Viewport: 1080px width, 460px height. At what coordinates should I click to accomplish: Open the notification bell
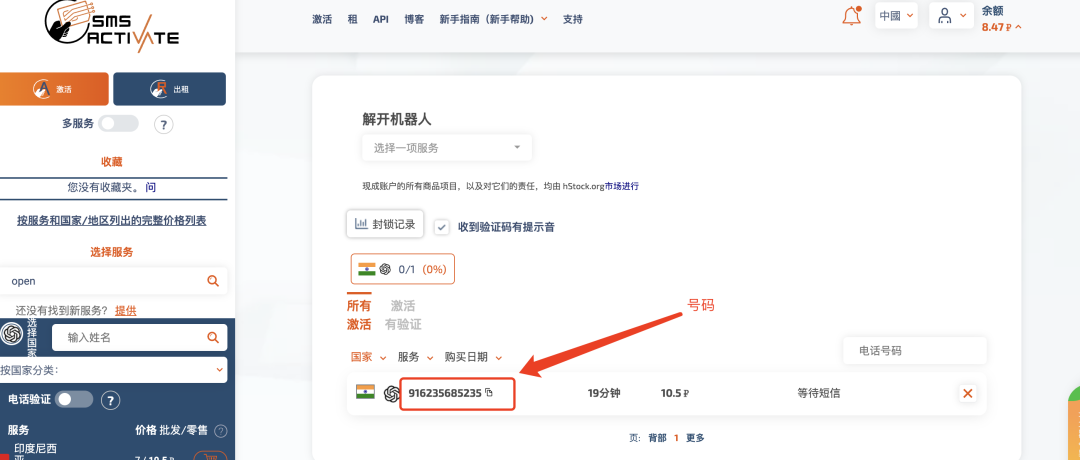(852, 16)
